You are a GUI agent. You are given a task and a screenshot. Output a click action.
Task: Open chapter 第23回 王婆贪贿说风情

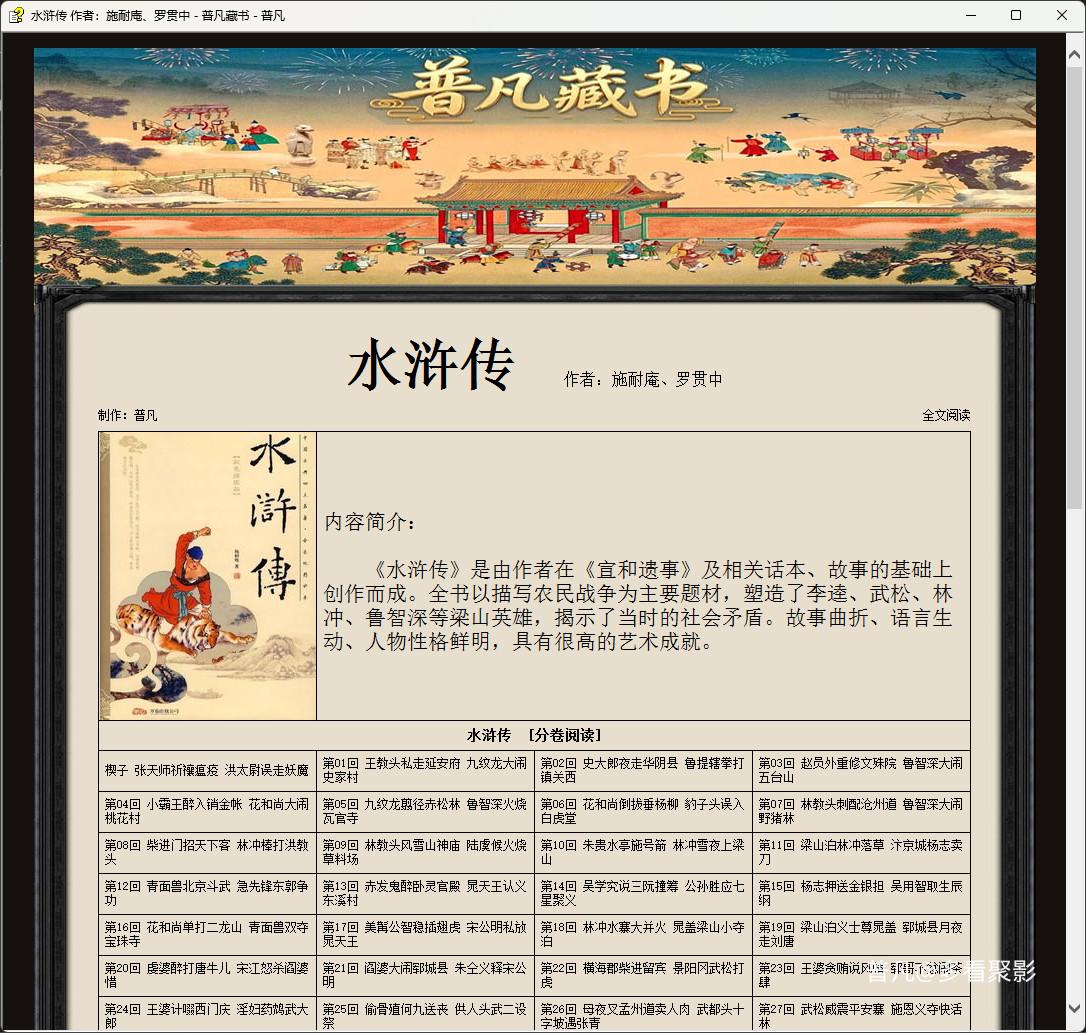coord(860,975)
